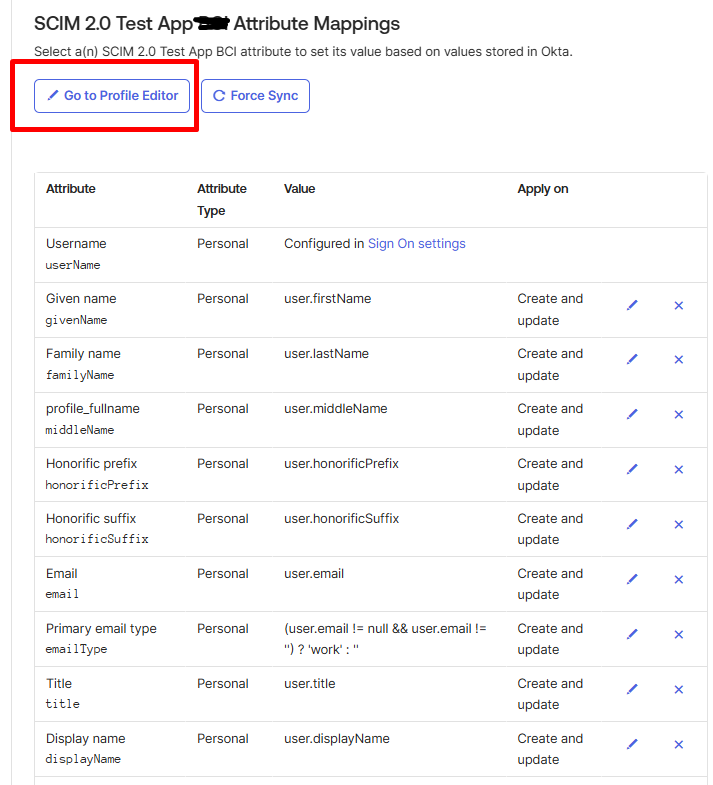The image size is (713, 785).
Task: Open Go to Profile Editor
Action: 112,96
